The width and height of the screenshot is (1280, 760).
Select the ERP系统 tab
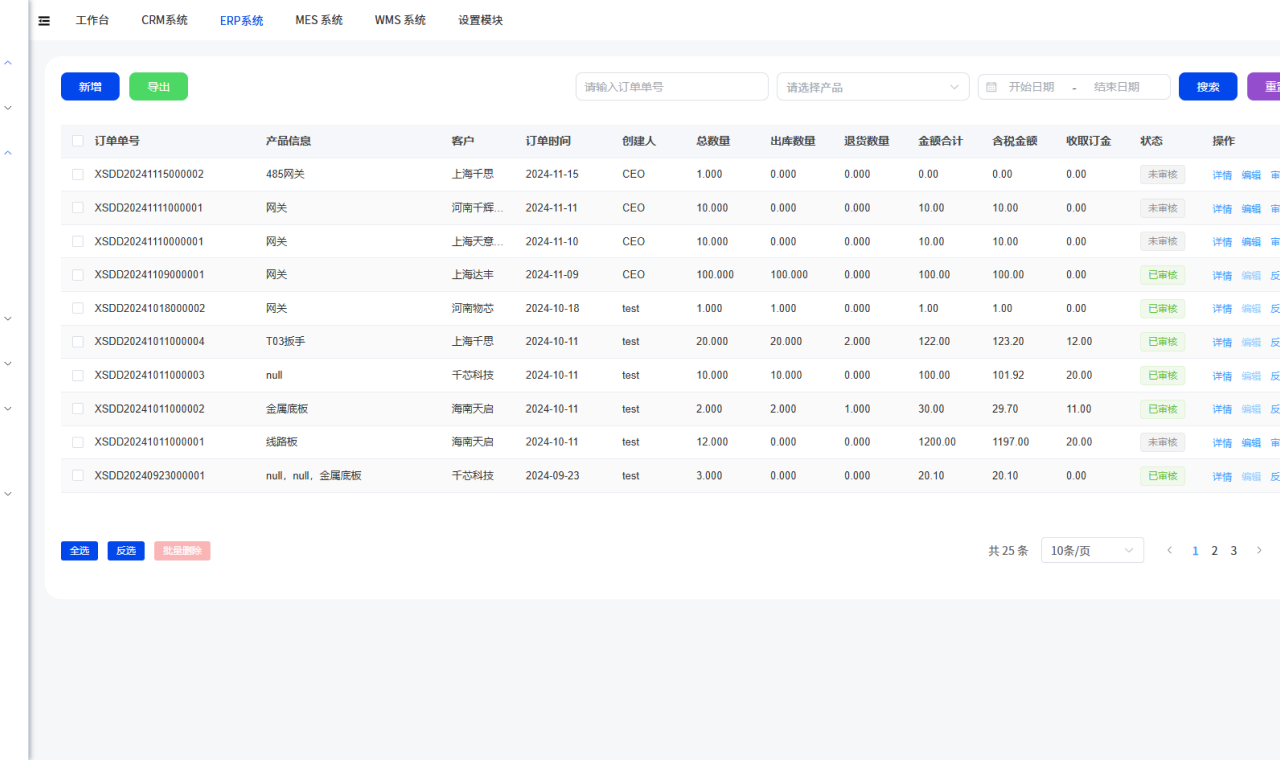pyautogui.click(x=242, y=20)
